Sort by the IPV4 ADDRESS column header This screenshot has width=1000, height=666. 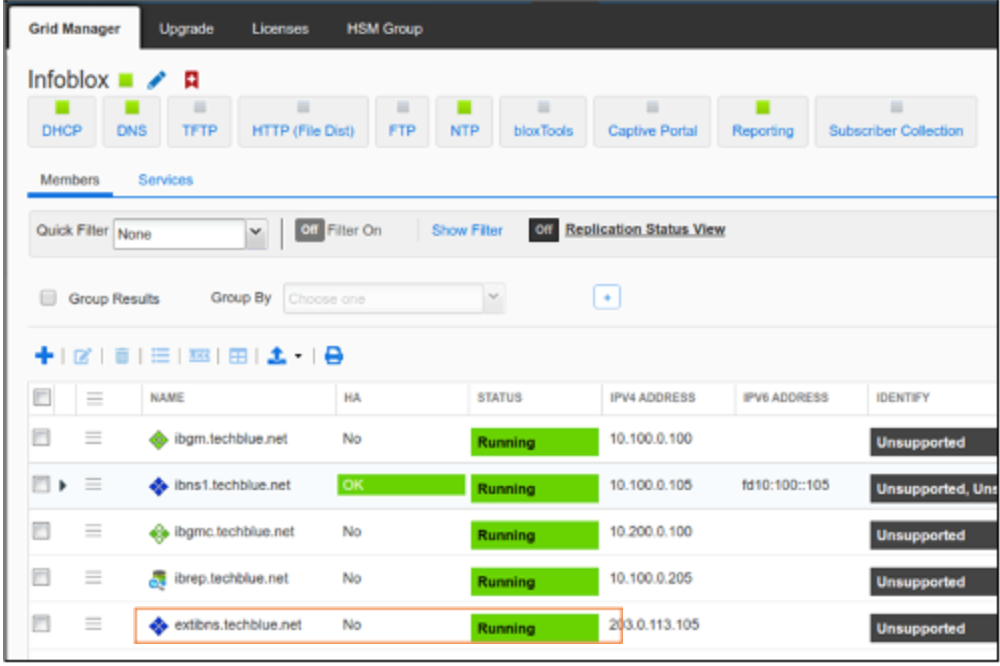(652, 397)
